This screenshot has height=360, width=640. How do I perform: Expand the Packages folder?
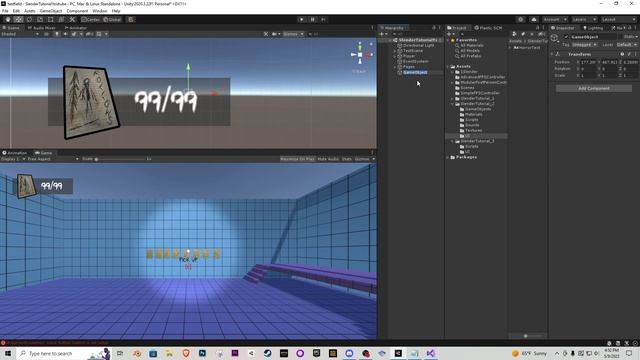click(448, 157)
